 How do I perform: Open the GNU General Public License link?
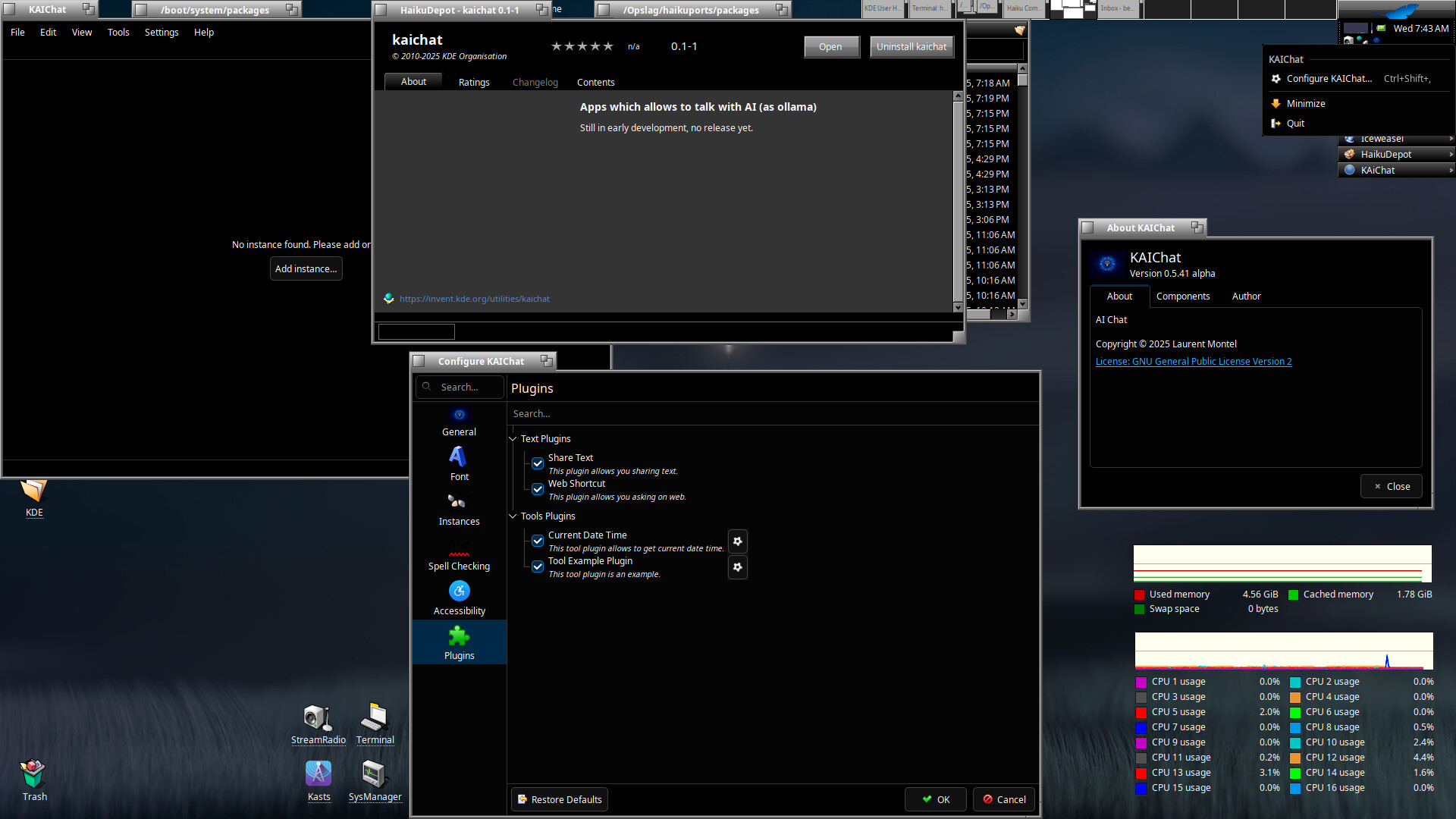1193,362
